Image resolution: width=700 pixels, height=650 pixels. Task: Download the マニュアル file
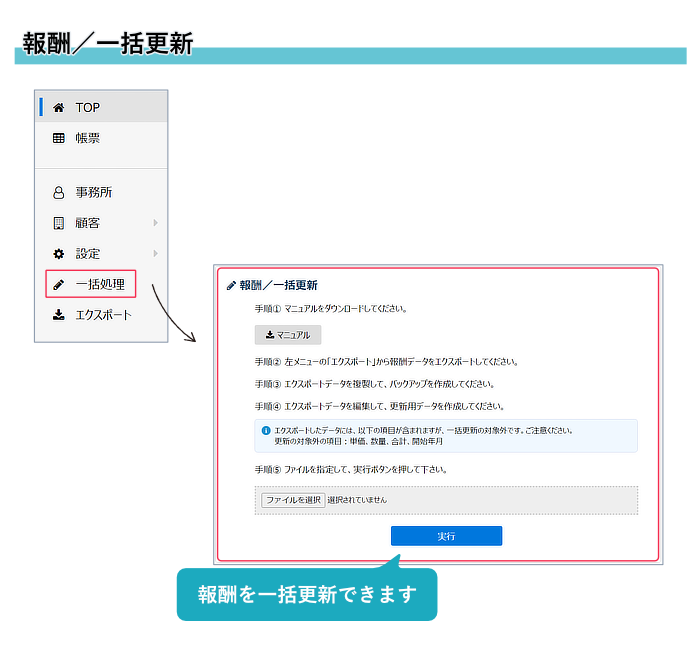click(x=288, y=335)
